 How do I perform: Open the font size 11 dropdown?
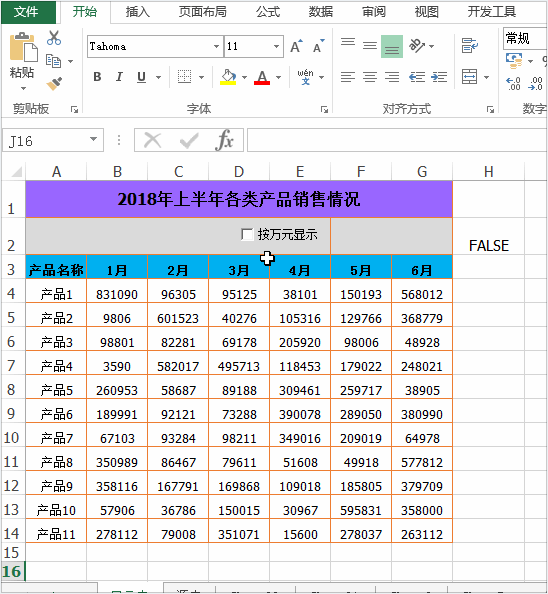click(276, 46)
